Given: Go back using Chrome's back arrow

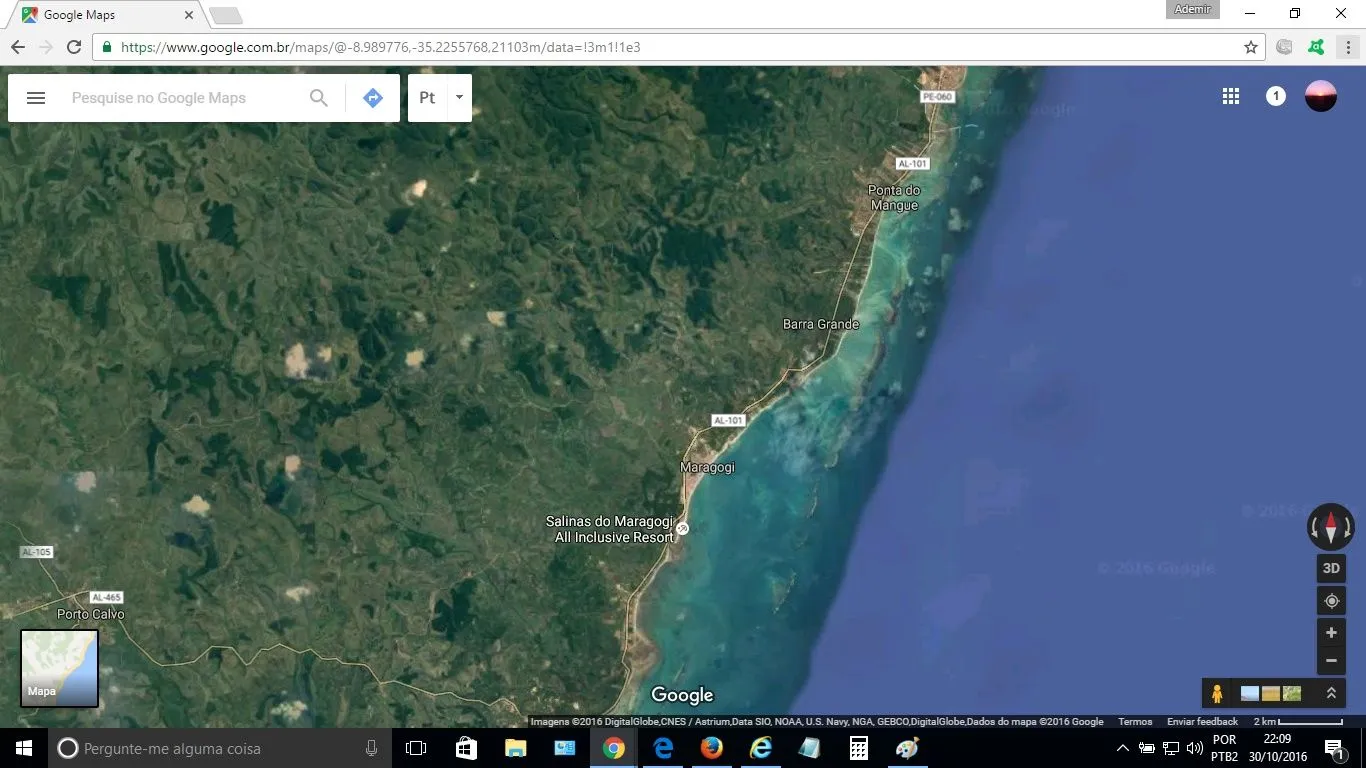Looking at the screenshot, I should 17,47.
